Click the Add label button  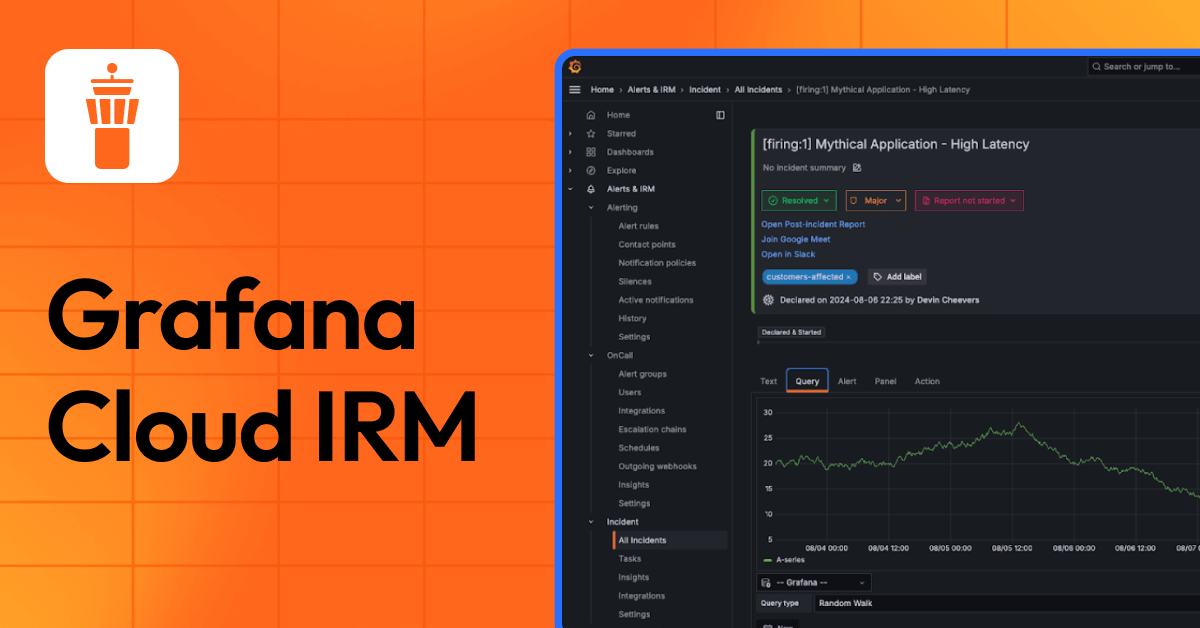click(896, 276)
